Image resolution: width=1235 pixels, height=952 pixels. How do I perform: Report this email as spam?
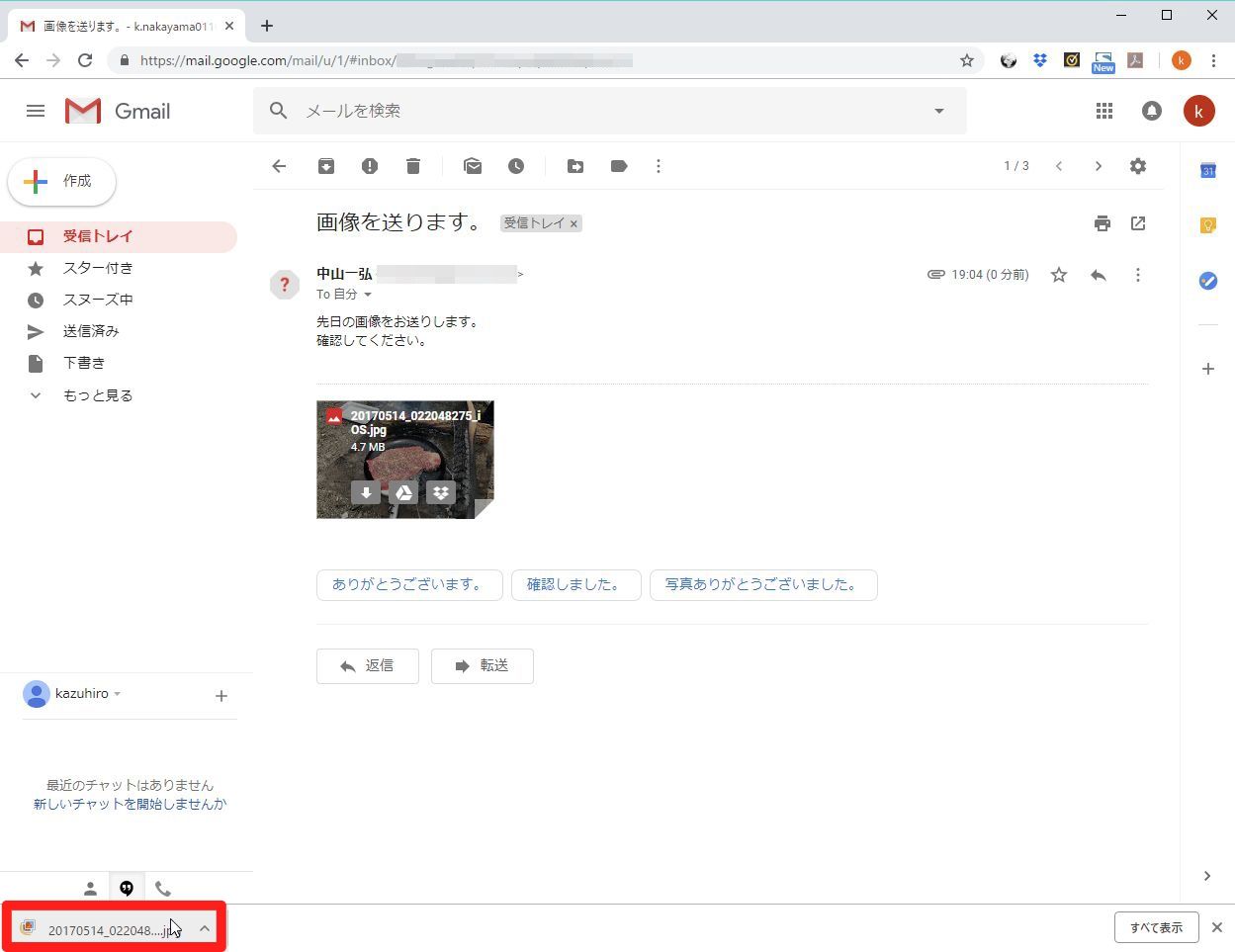(x=370, y=166)
